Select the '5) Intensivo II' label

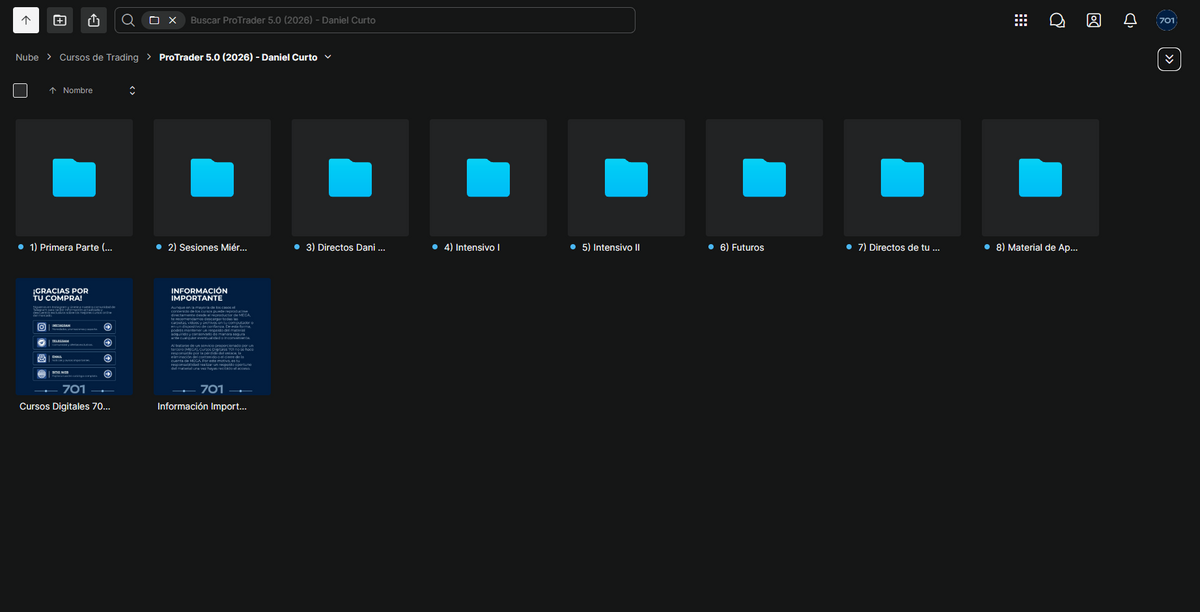point(610,247)
